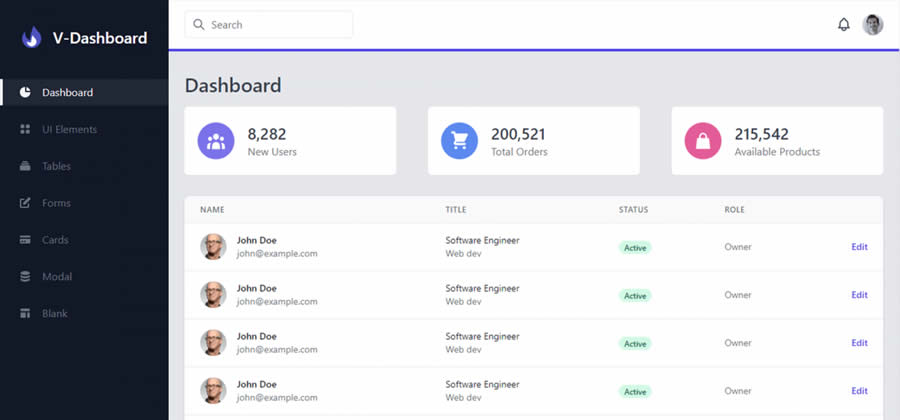Go to Forms in sidebar
This screenshot has height=420, width=900.
tap(56, 204)
